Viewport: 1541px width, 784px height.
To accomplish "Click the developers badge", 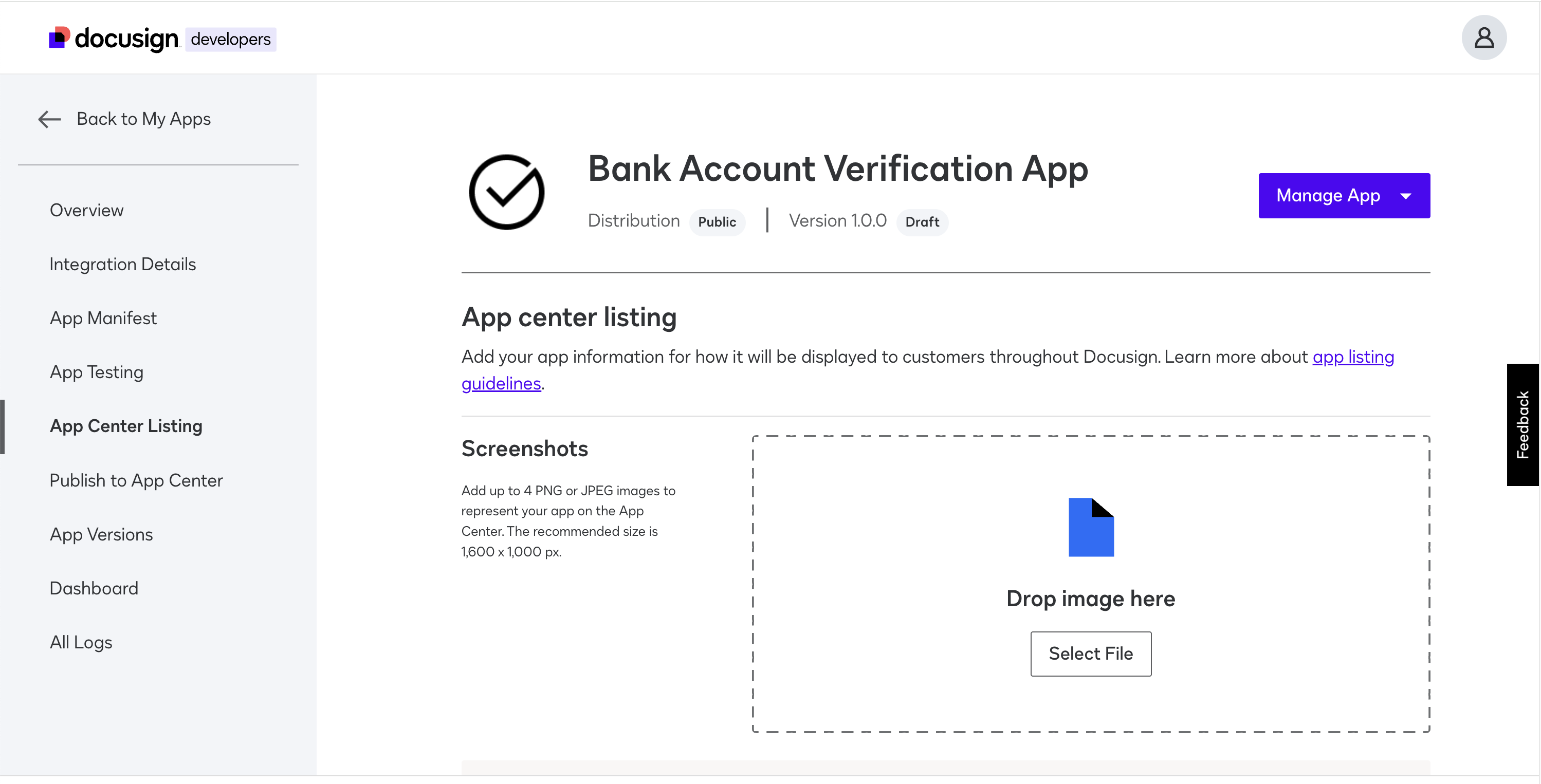I will (x=230, y=40).
